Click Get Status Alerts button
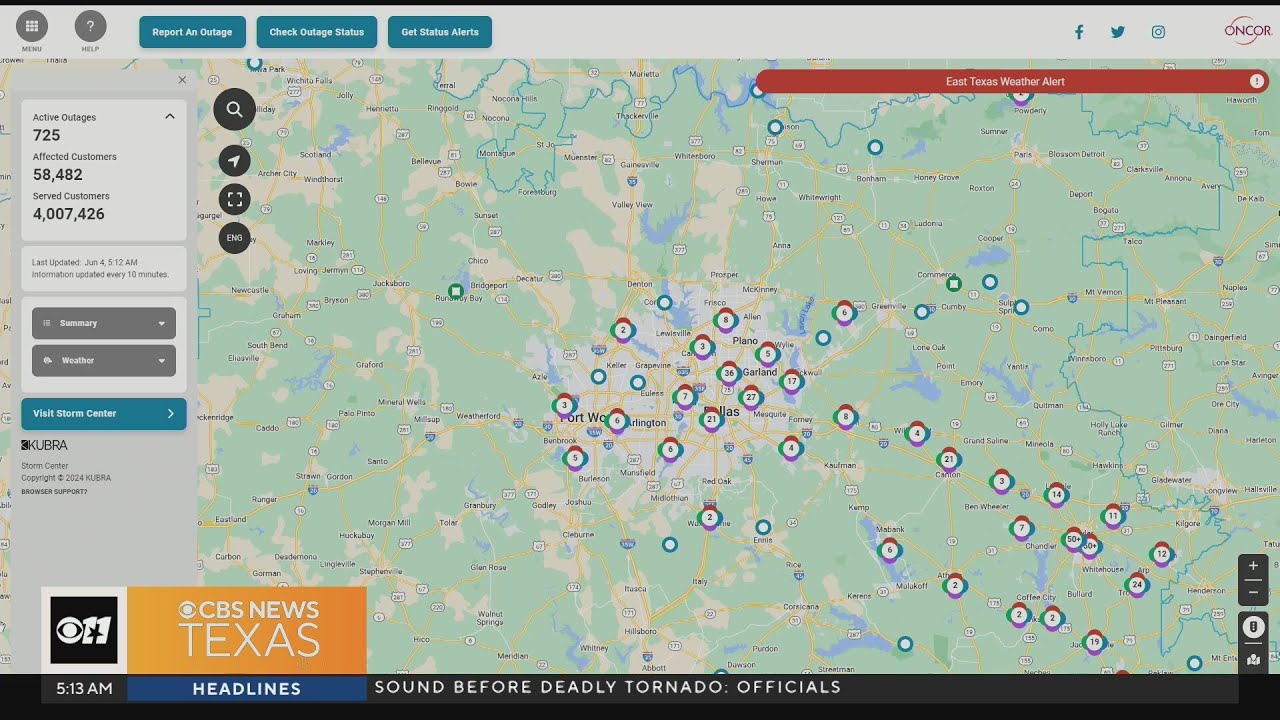The image size is (1280, 720). 440,32
